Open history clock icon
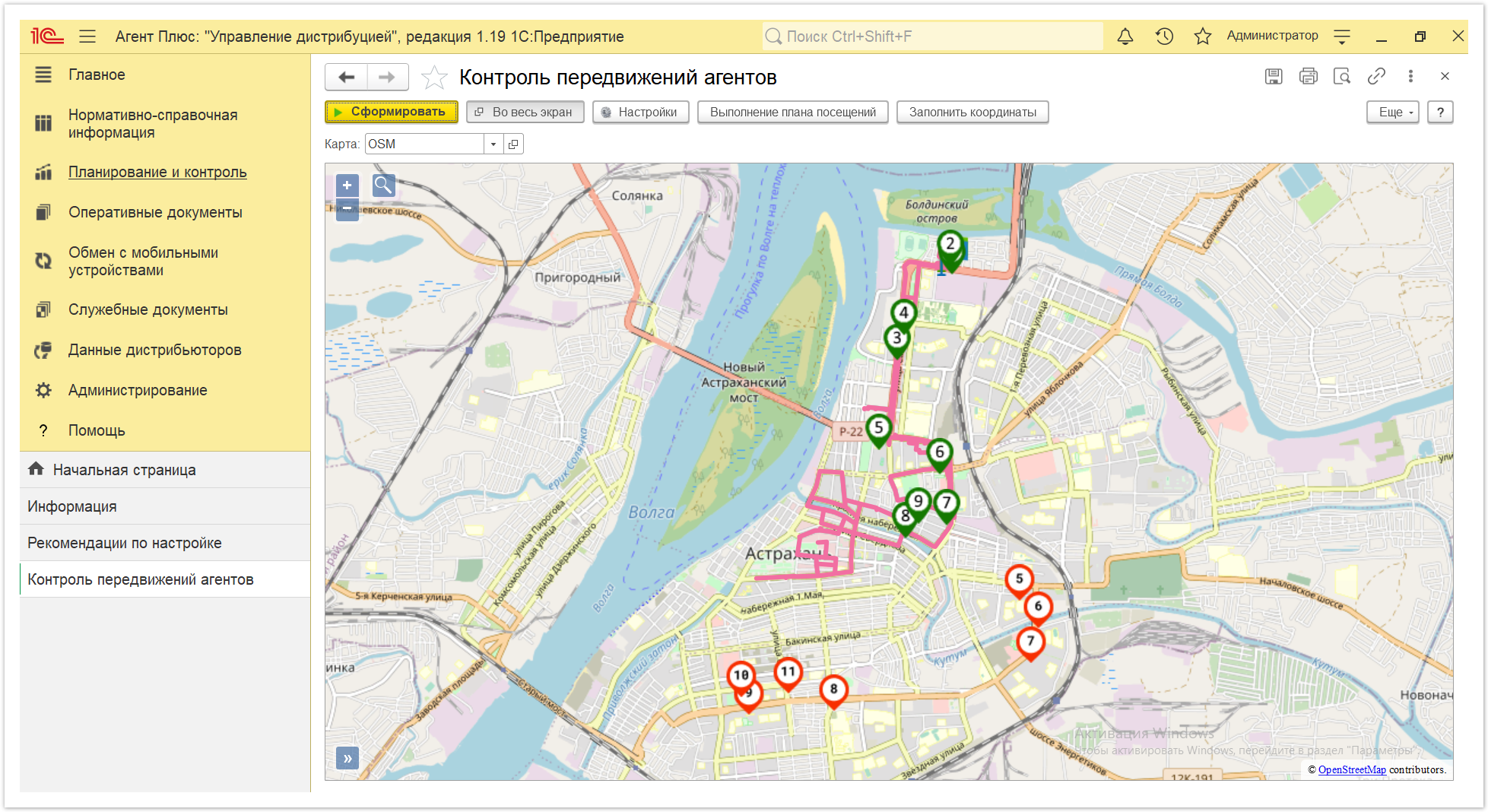 [1164, 36]
